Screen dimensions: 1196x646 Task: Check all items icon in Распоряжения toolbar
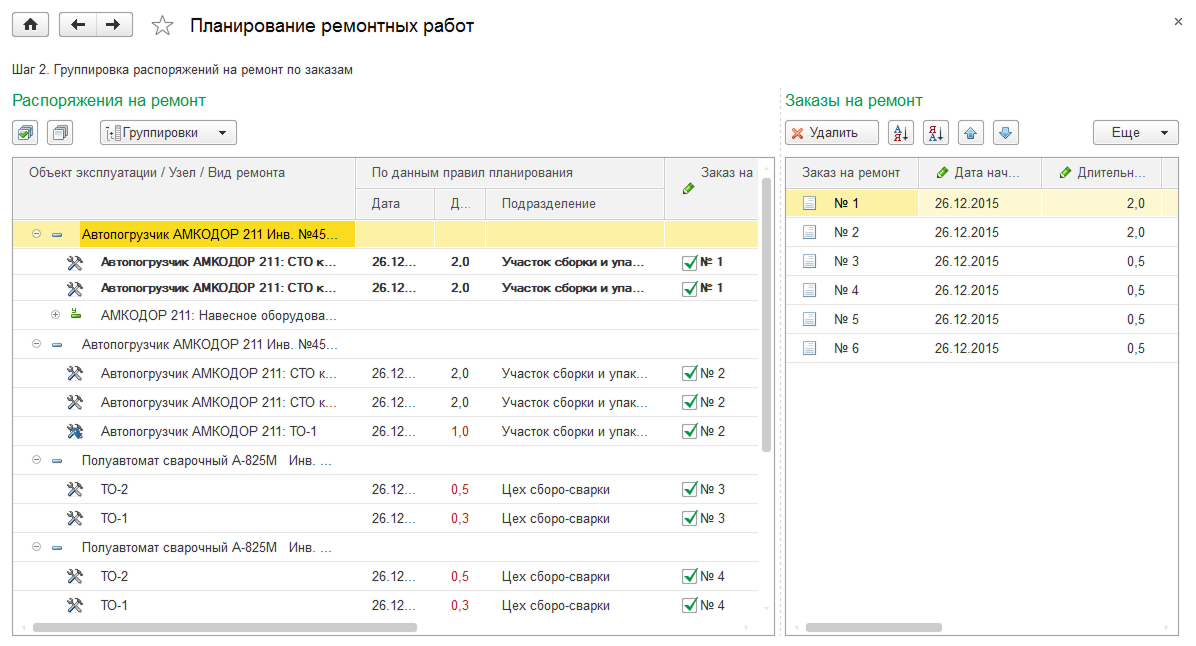pos(25,133)
